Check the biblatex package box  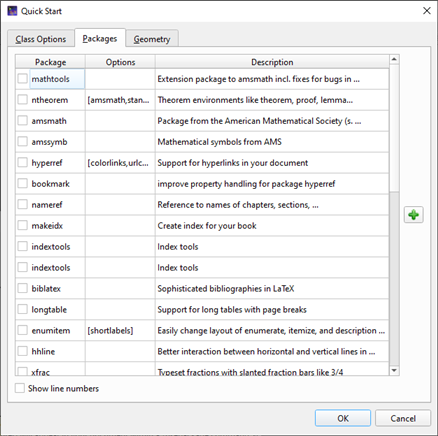pyautogui.click(x=23, y=288)
